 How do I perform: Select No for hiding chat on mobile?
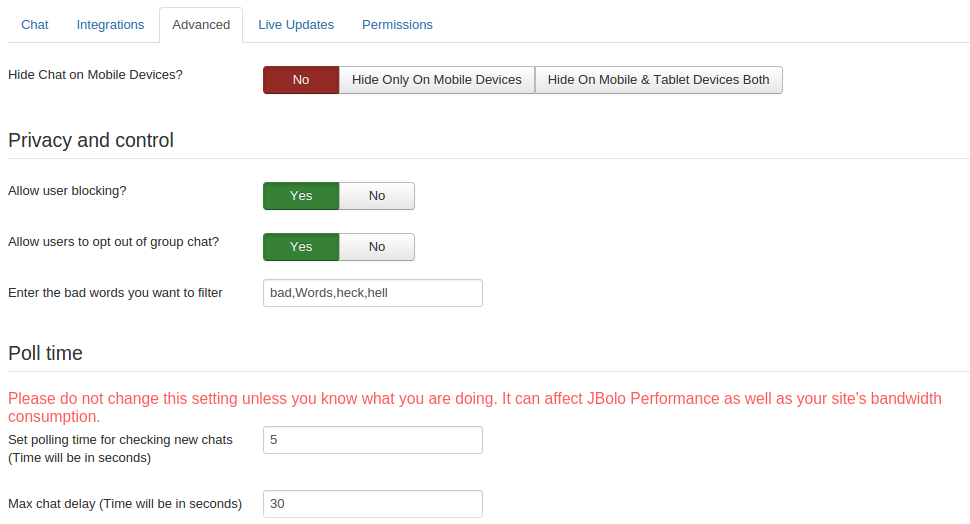point(301,80)
